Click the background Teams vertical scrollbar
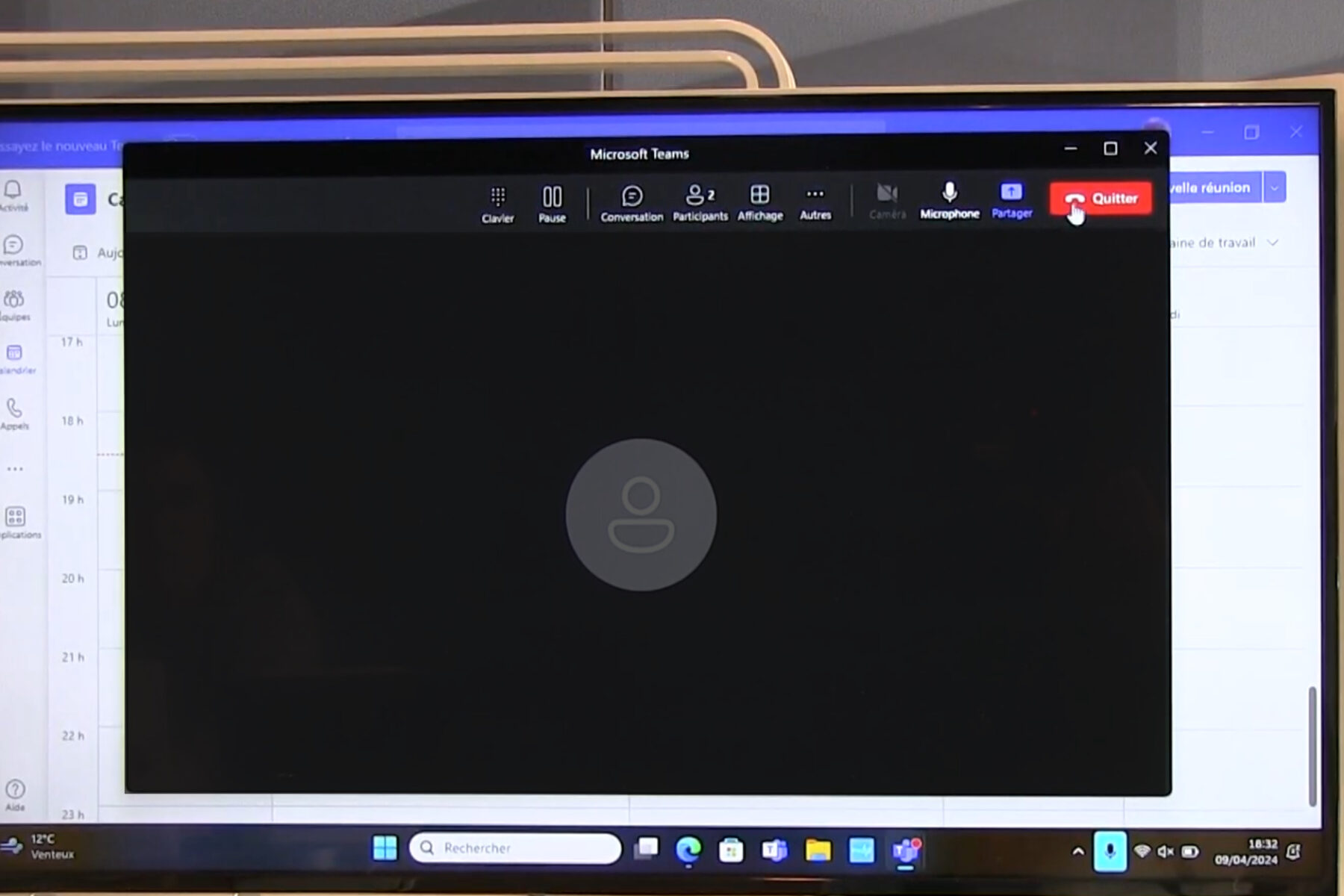The height and width of the screenshot is (896, 1344). tap(1312, 747)
